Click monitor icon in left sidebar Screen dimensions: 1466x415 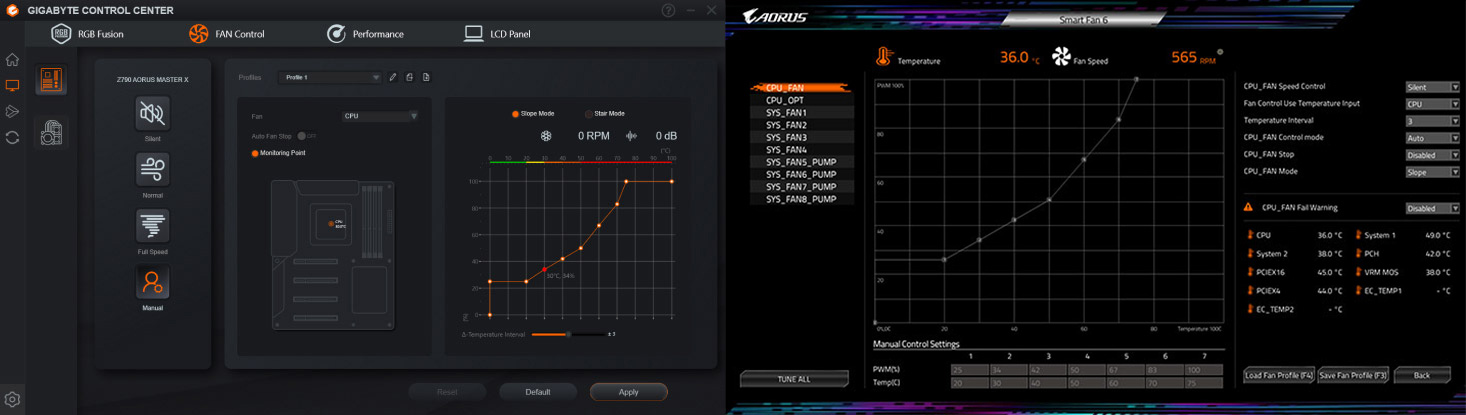coord(12,86)
